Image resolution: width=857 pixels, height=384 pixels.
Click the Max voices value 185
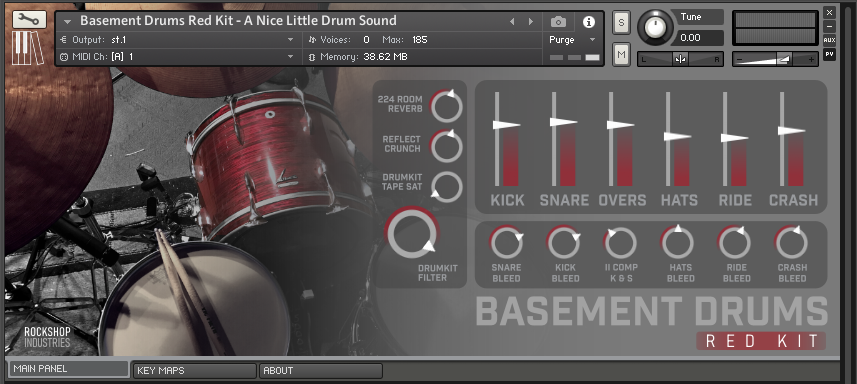pos(420,40)
